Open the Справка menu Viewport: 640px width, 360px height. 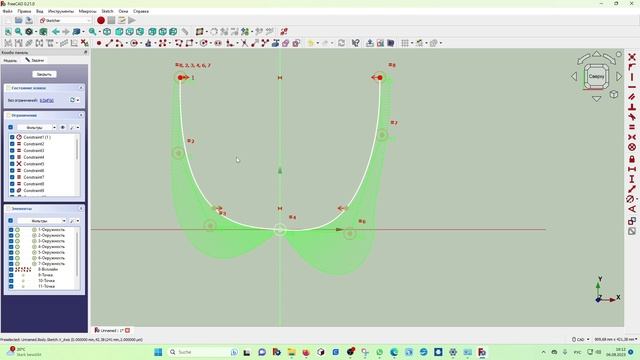pos(141,11)
